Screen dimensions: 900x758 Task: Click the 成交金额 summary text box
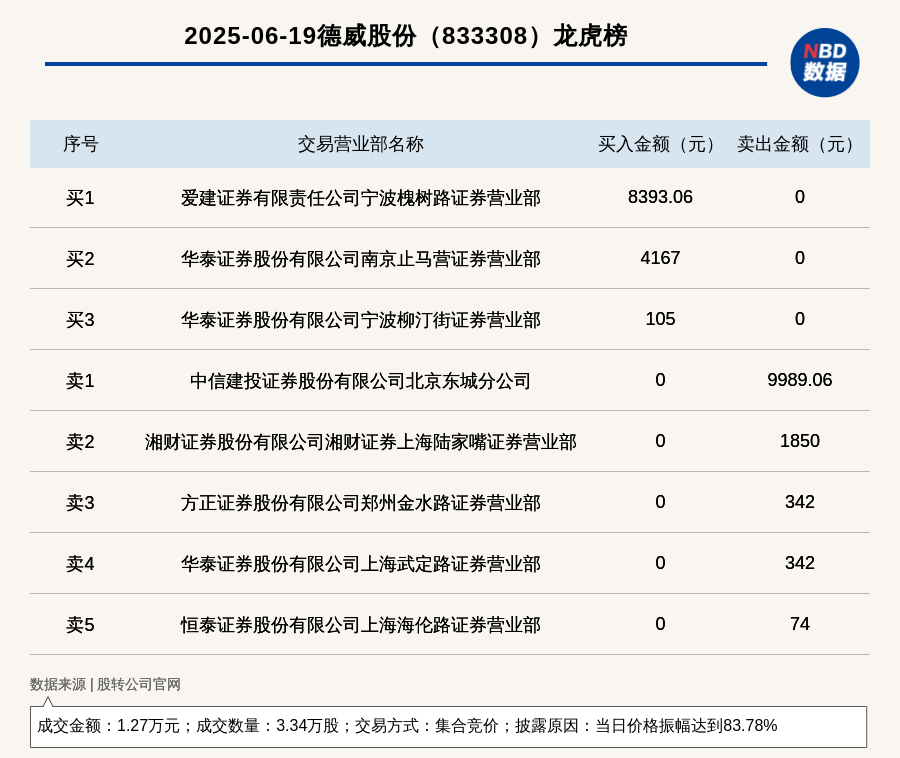[x=448, y=726]
